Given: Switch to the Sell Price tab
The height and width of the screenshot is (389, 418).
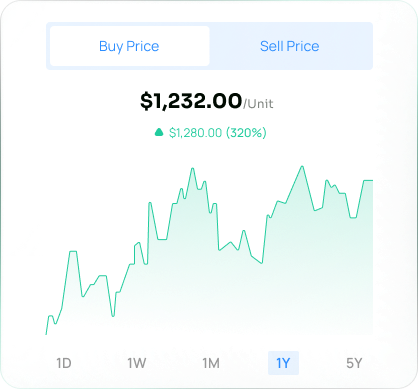Looking at the screenshot, I should point(290,46).
